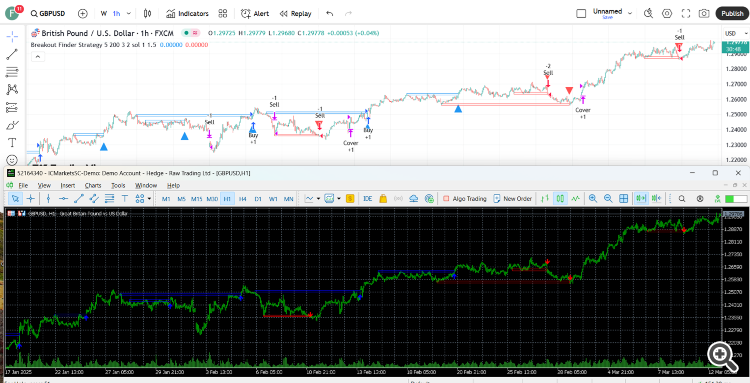
Task: Open the MetaTrader IDE editor
Action: 368,198
